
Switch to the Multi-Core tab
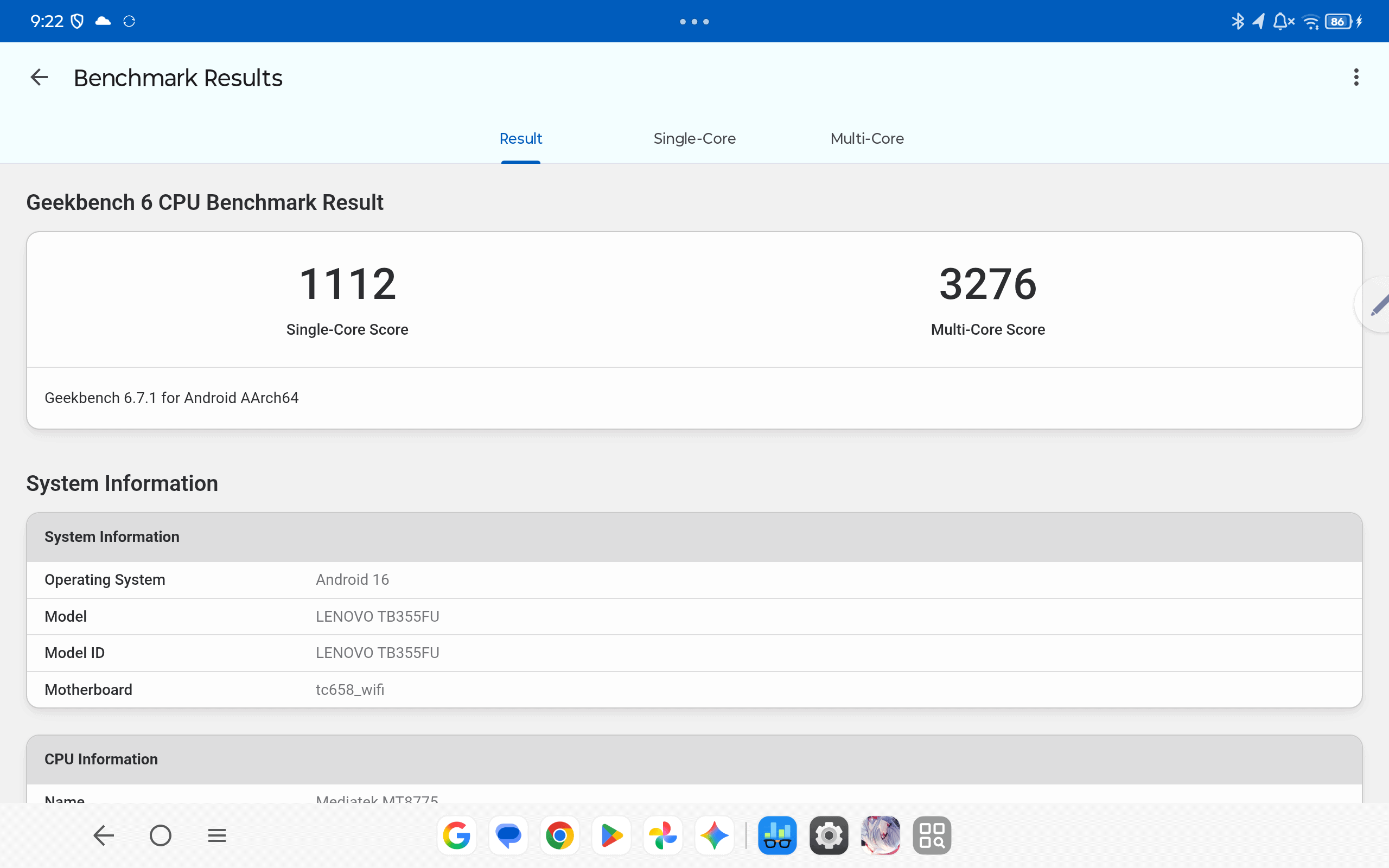coord(866,138)
